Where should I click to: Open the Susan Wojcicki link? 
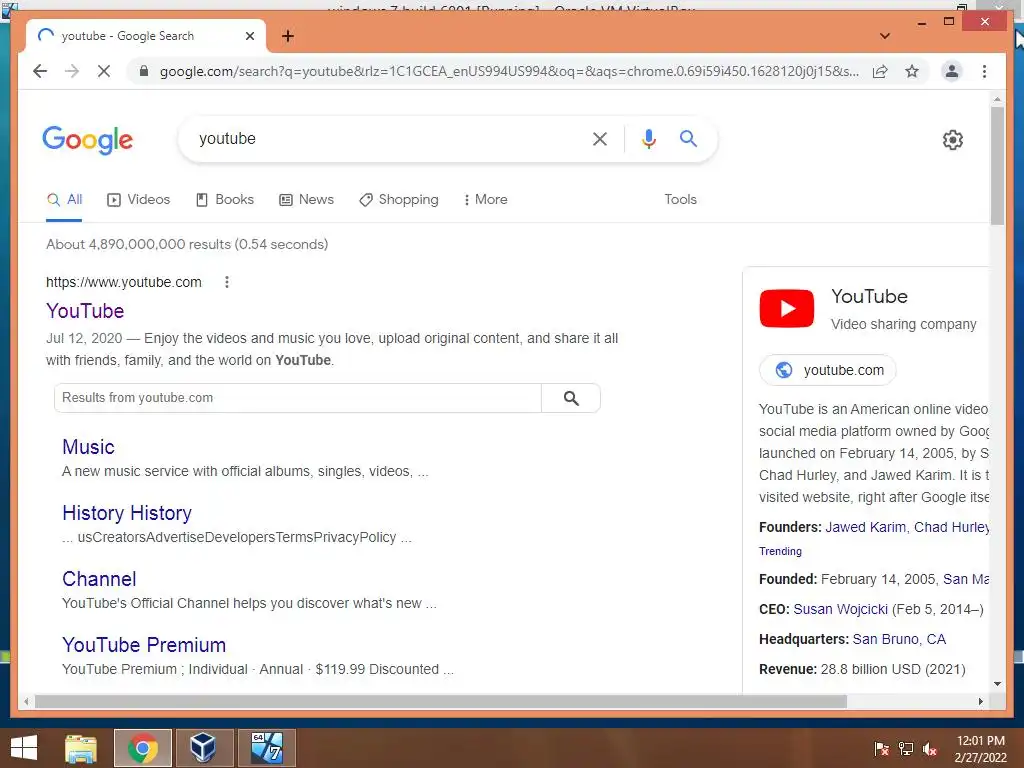coord(840,609)
